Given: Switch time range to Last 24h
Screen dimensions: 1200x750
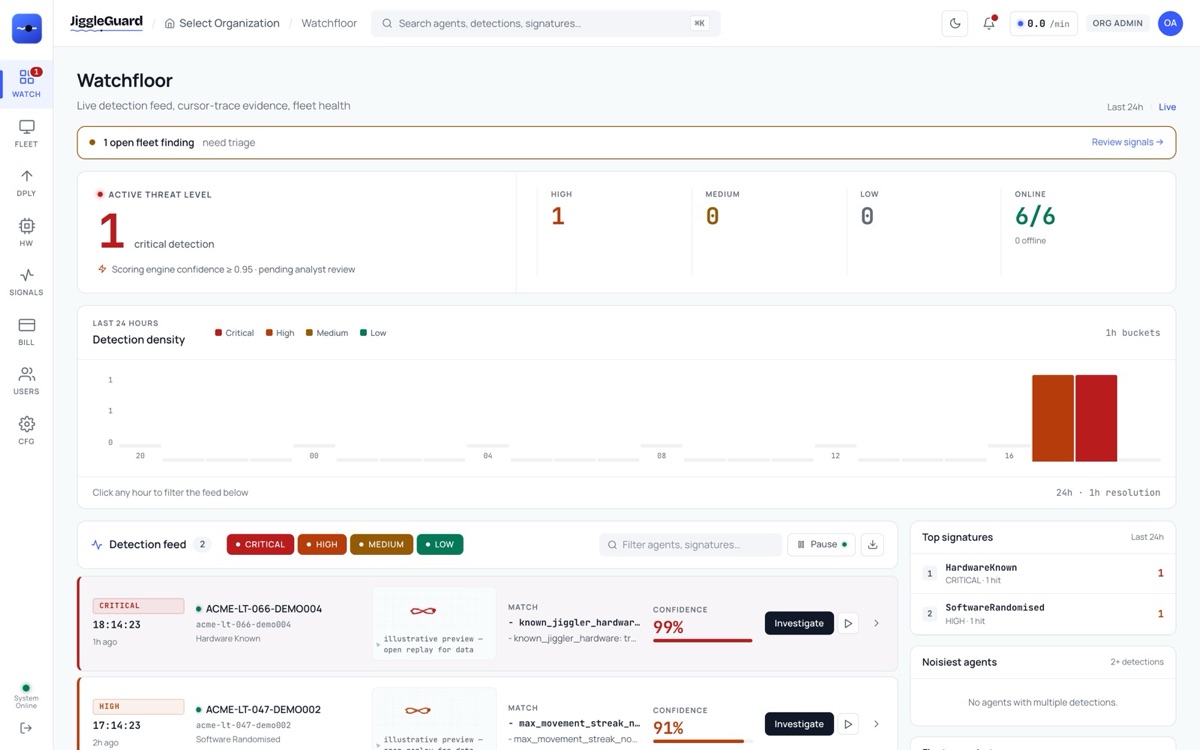Looking at the screenshot, I should tap(1125, 107).
